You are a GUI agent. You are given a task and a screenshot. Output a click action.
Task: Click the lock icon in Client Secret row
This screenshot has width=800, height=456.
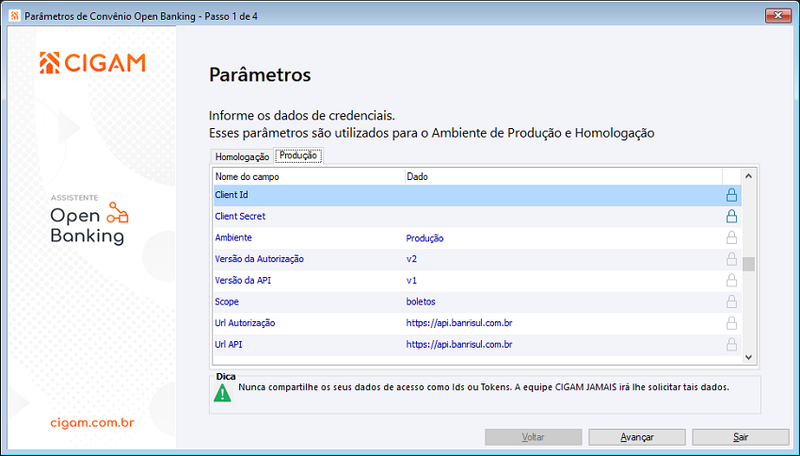coord(731,216)
